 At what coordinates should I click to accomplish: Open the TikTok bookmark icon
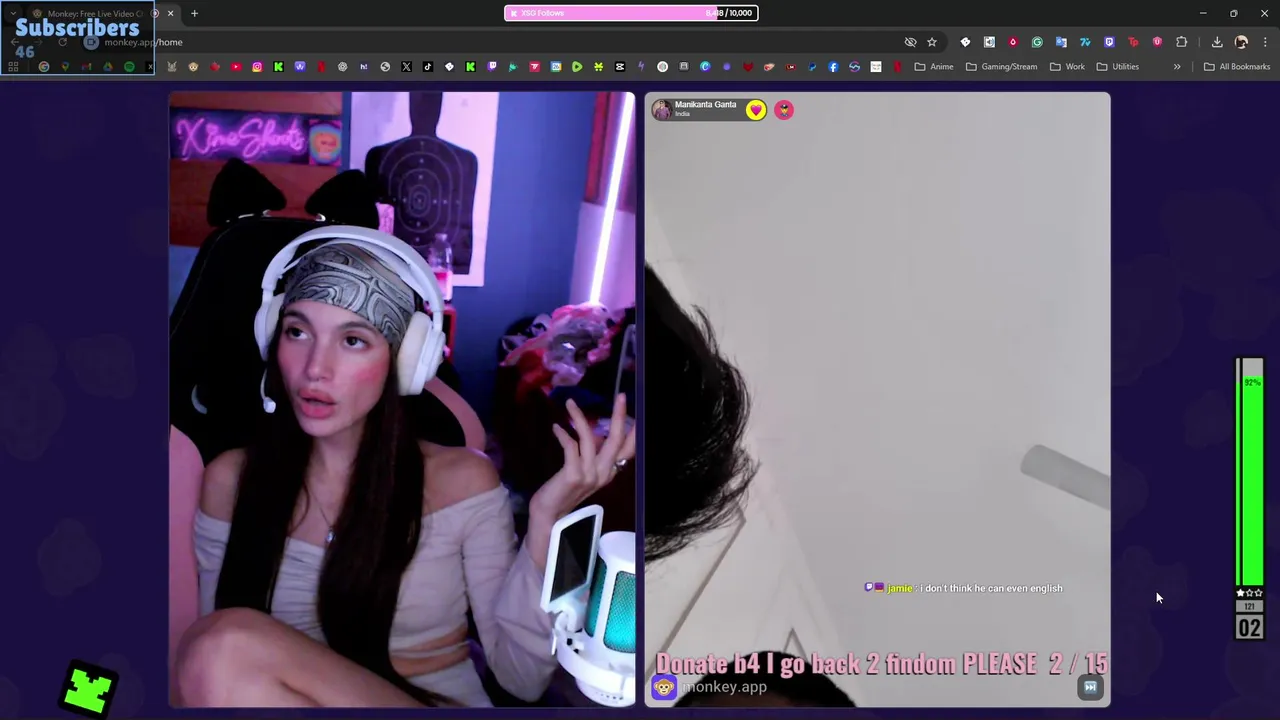coord(427,67)
